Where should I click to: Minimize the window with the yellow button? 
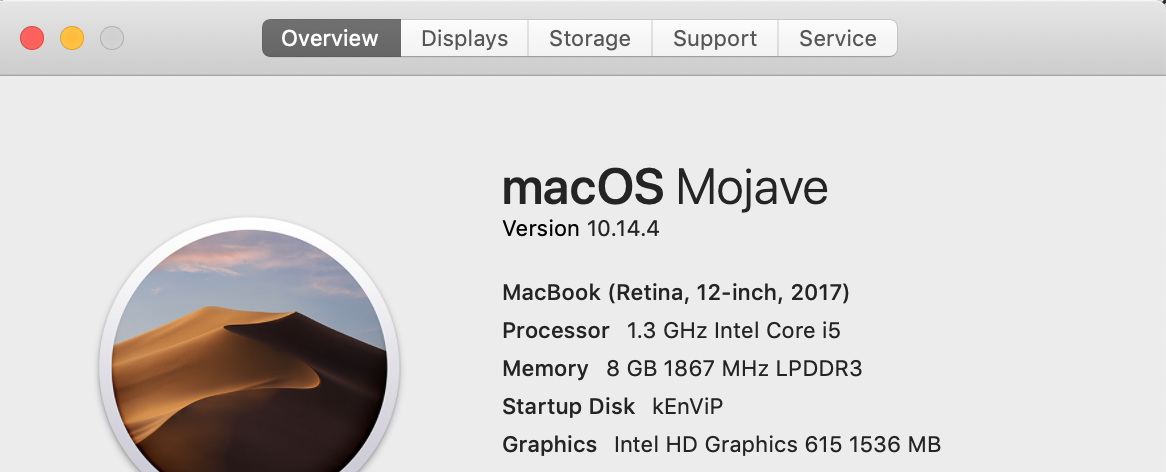click(72, 38)
